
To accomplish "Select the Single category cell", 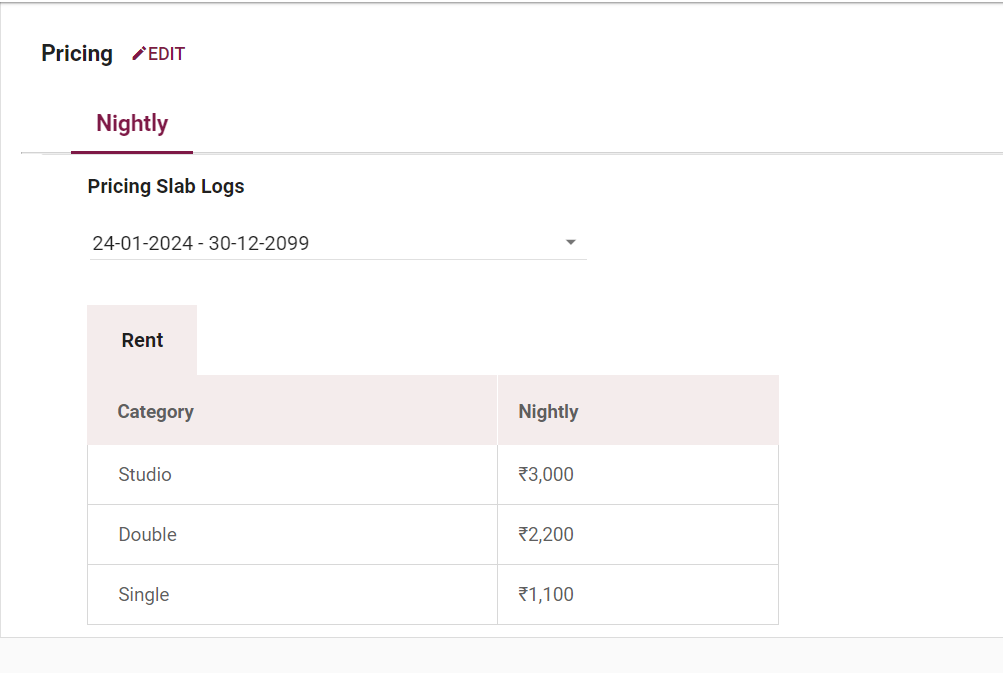I will tap(144, 595).
